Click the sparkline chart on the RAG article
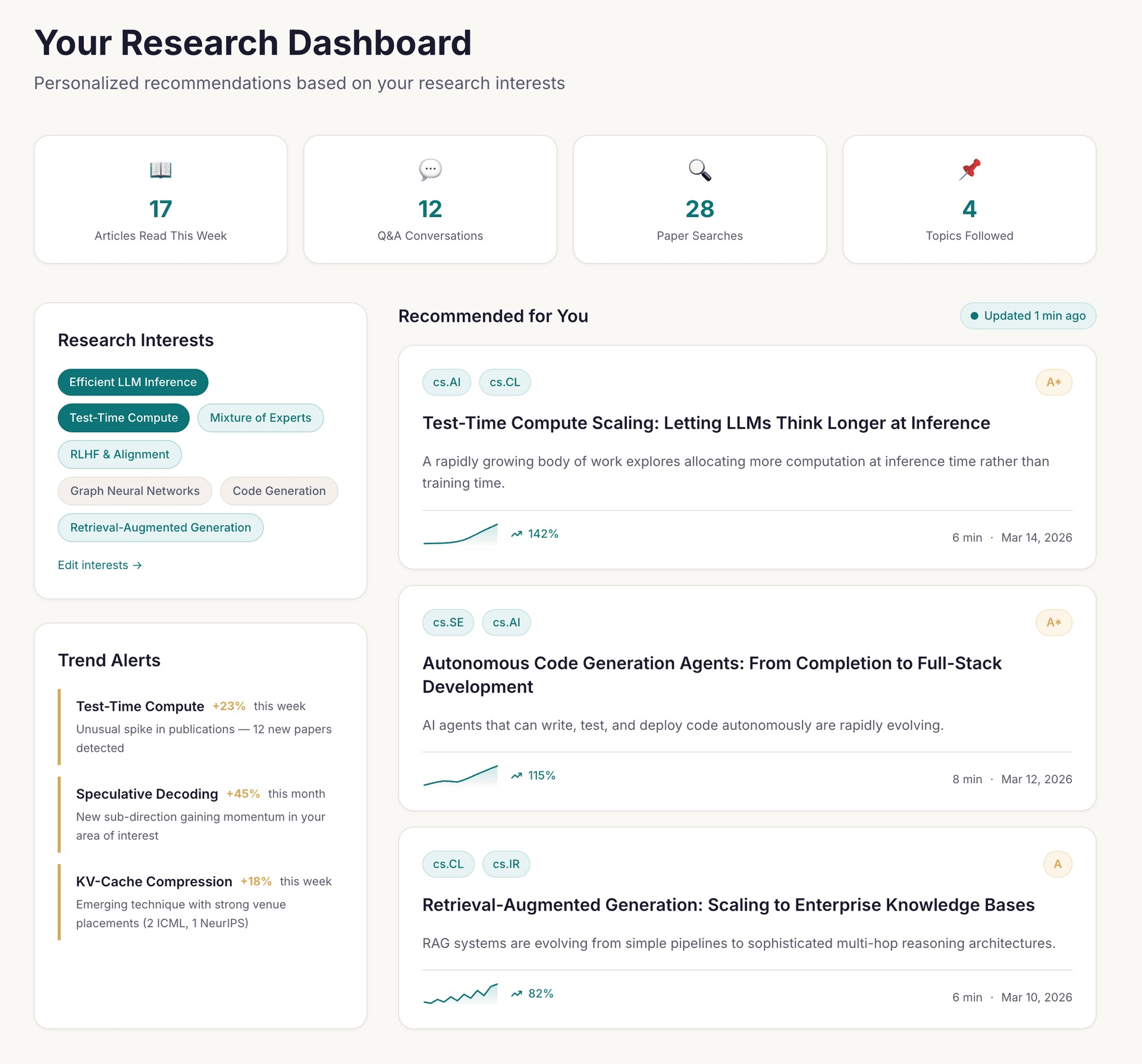This screenshot has width=1142, height=1064. pos(460,992)
